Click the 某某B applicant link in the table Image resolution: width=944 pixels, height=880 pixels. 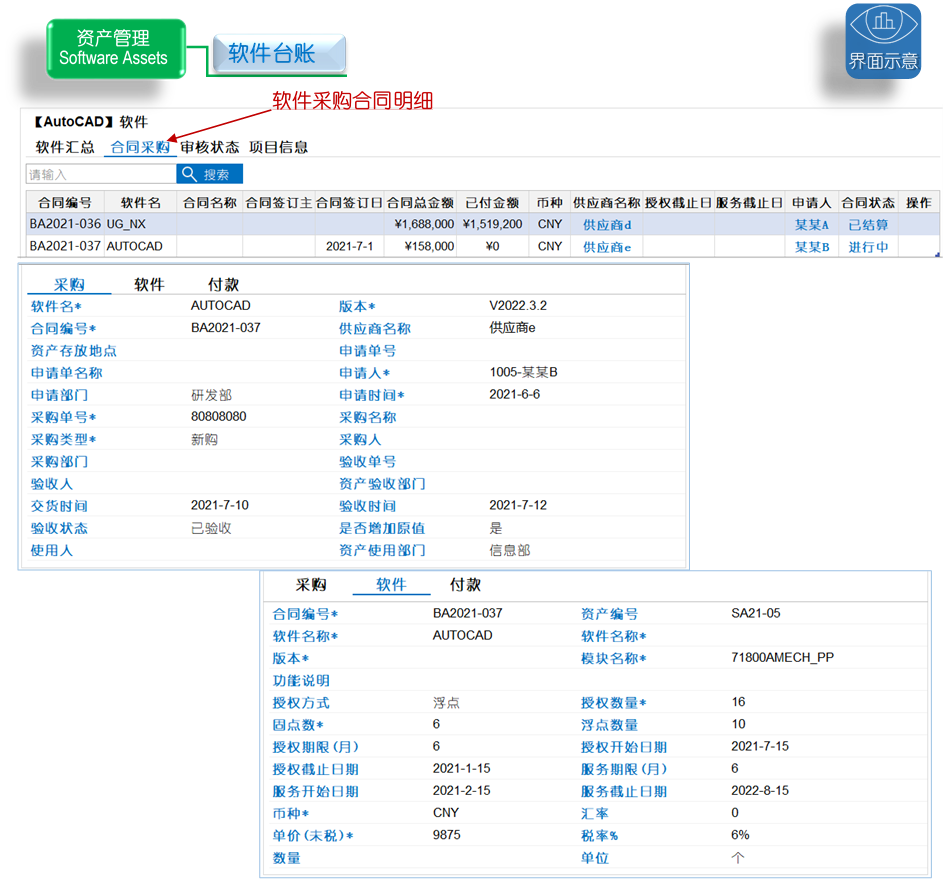(812, 247)
